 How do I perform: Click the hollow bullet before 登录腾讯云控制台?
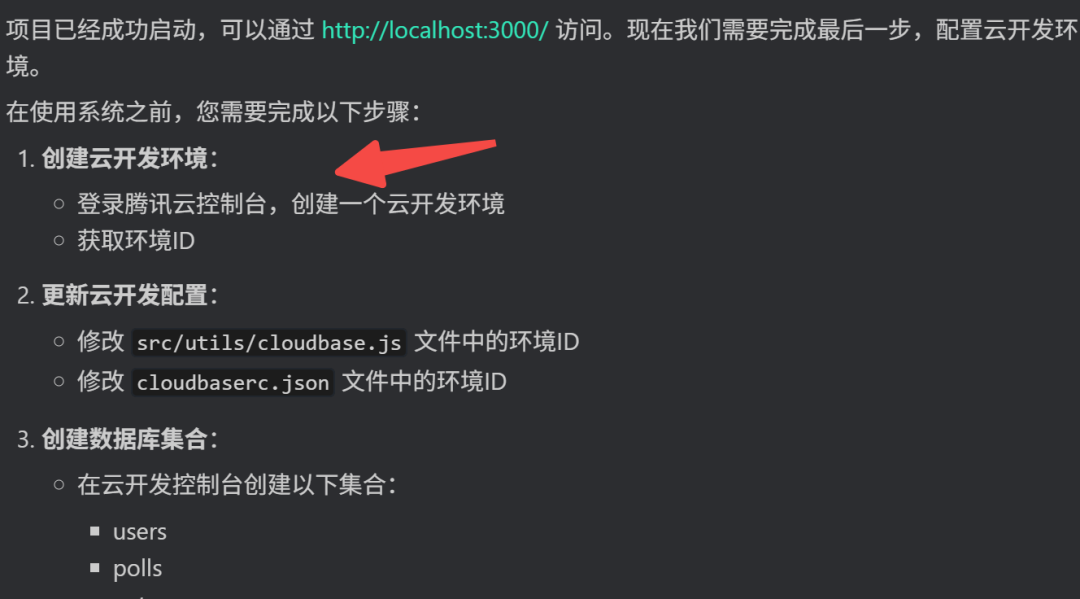coord(59,204)
